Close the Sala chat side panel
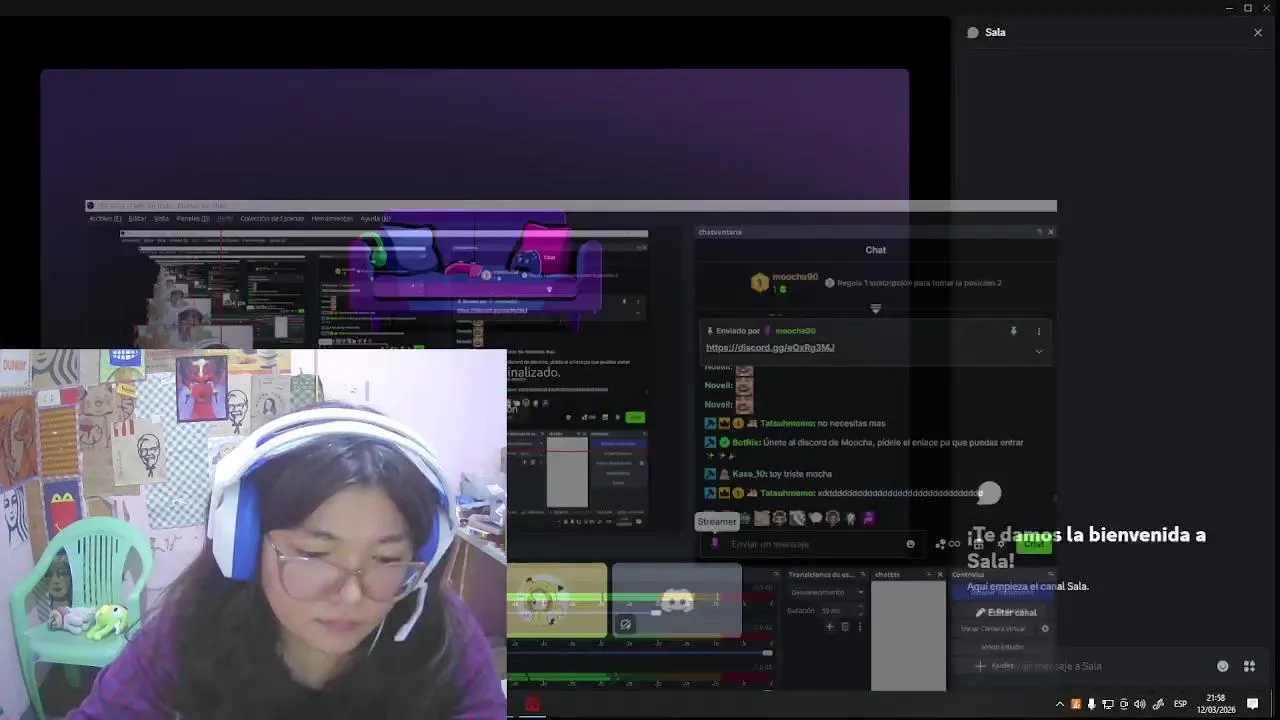The image size is (1280, 720). 1258,32
